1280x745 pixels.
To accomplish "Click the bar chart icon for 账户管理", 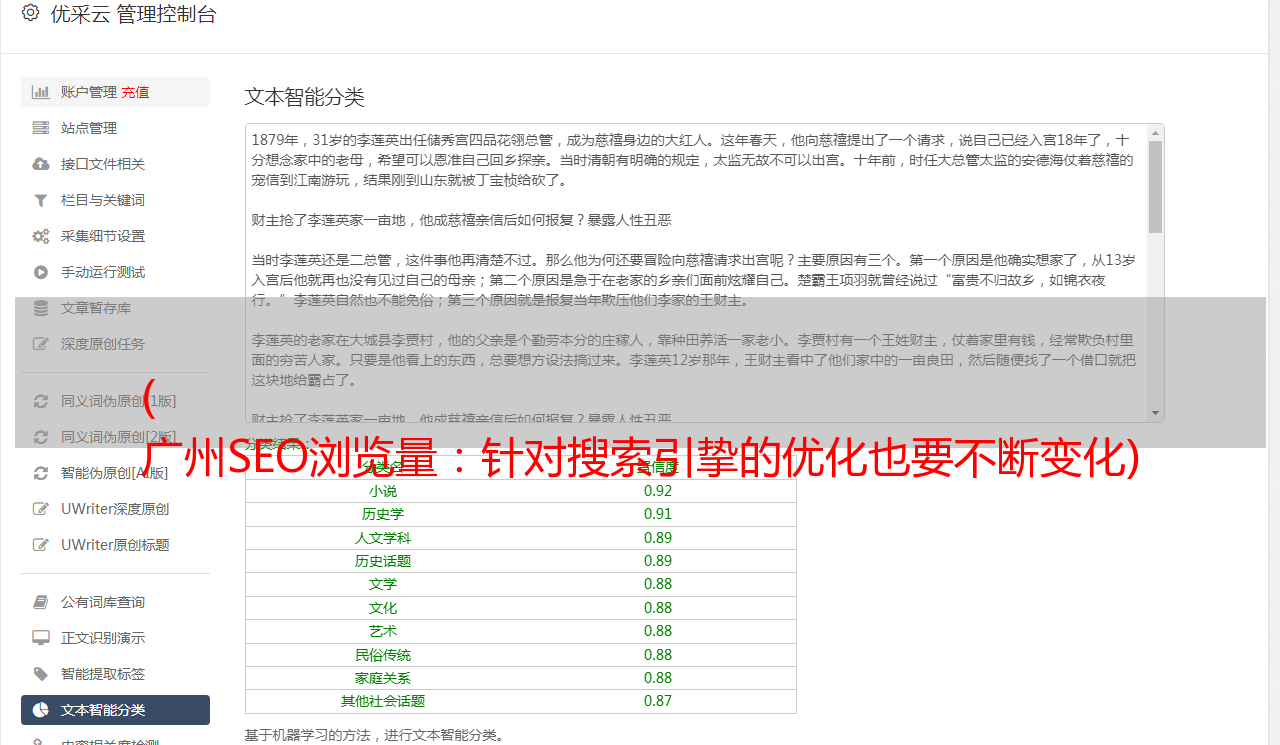I will coord(41,92).
